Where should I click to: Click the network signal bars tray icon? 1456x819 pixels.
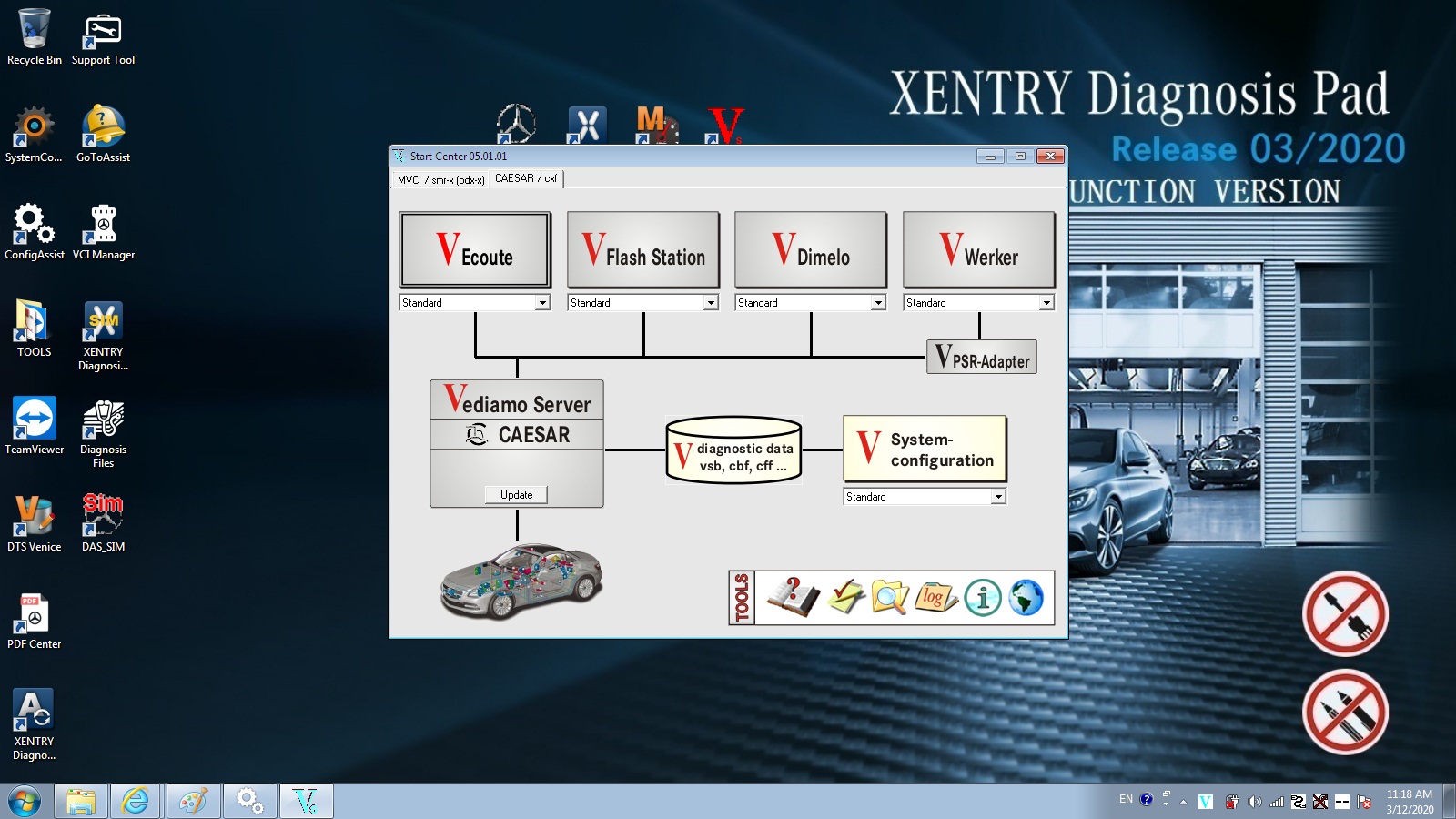(1276, 802)
